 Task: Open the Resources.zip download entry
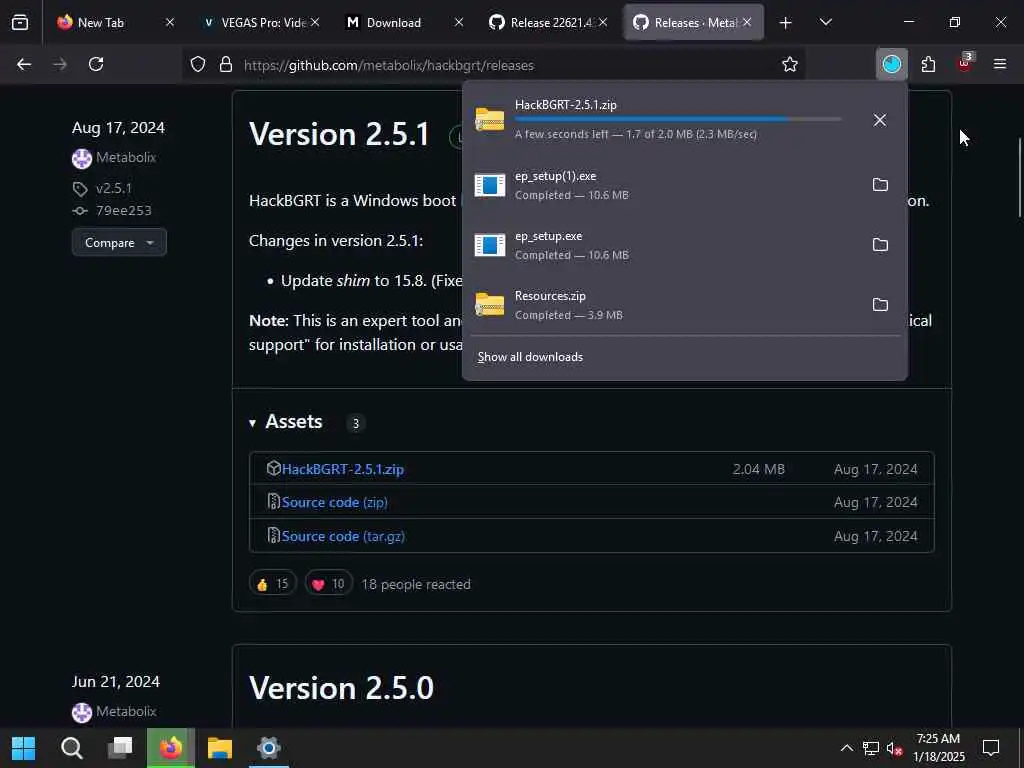tap(664, 305)
